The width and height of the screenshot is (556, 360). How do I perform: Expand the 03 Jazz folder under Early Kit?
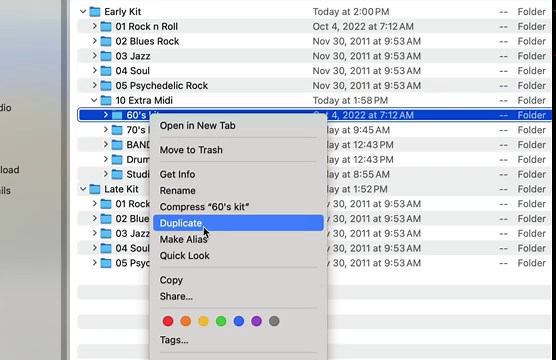(x=94, y=56)
